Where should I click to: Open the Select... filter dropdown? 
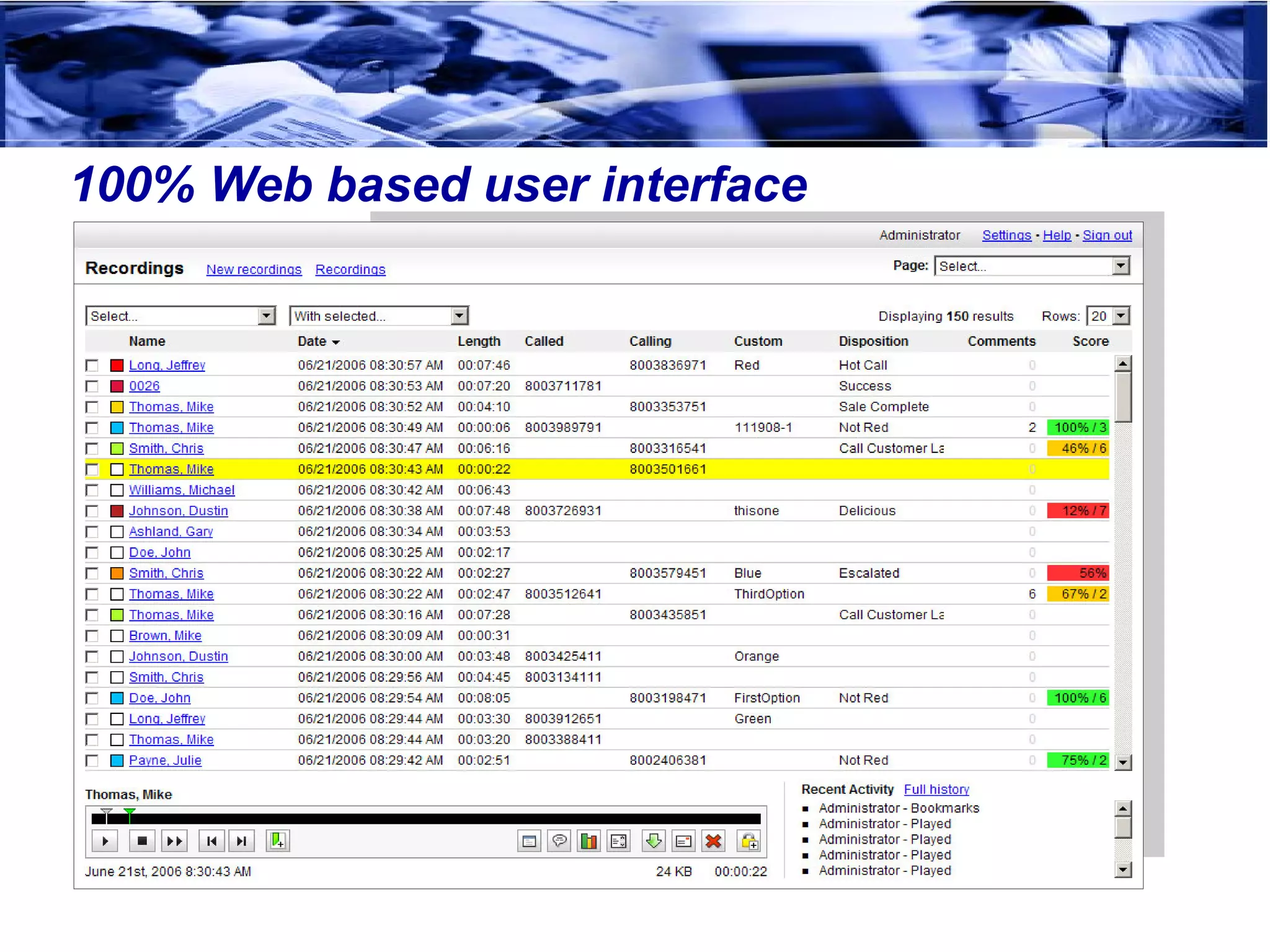(180, 316)
